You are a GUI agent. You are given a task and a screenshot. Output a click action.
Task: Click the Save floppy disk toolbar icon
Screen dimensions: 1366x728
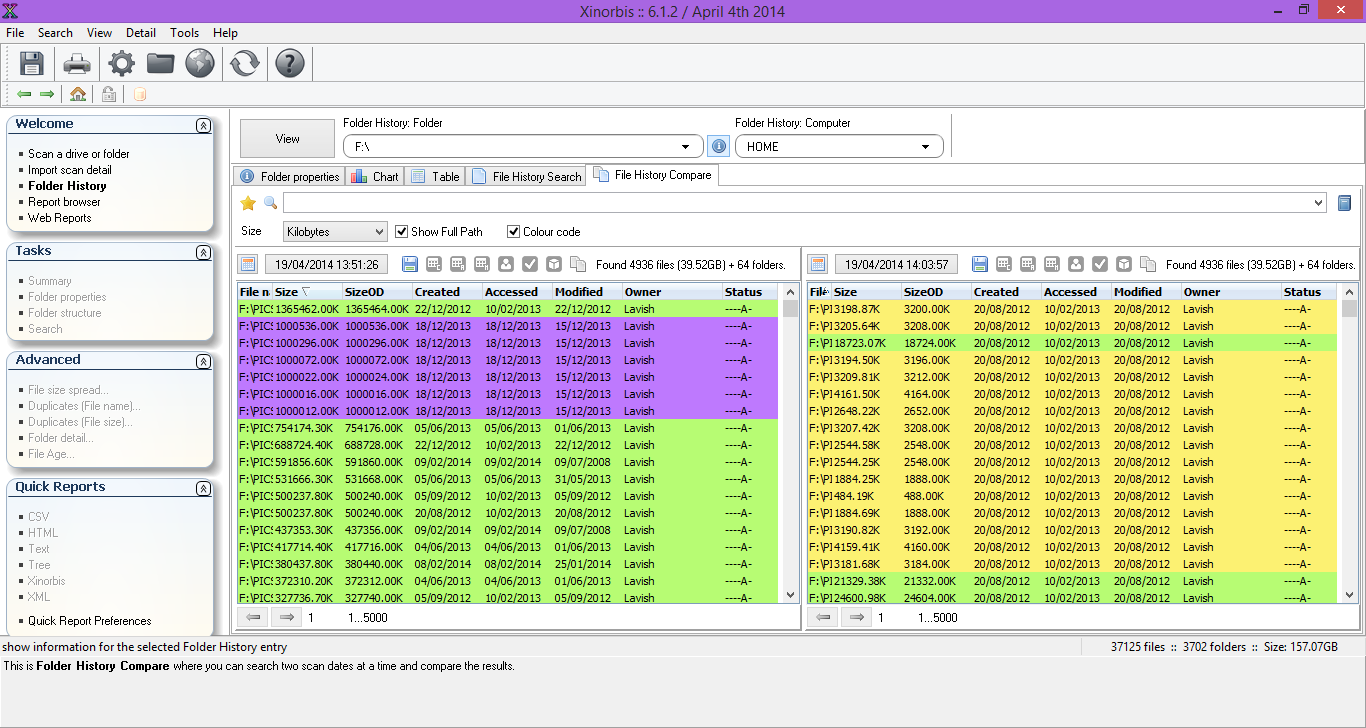pyautogui.click(x=32, y=64)
